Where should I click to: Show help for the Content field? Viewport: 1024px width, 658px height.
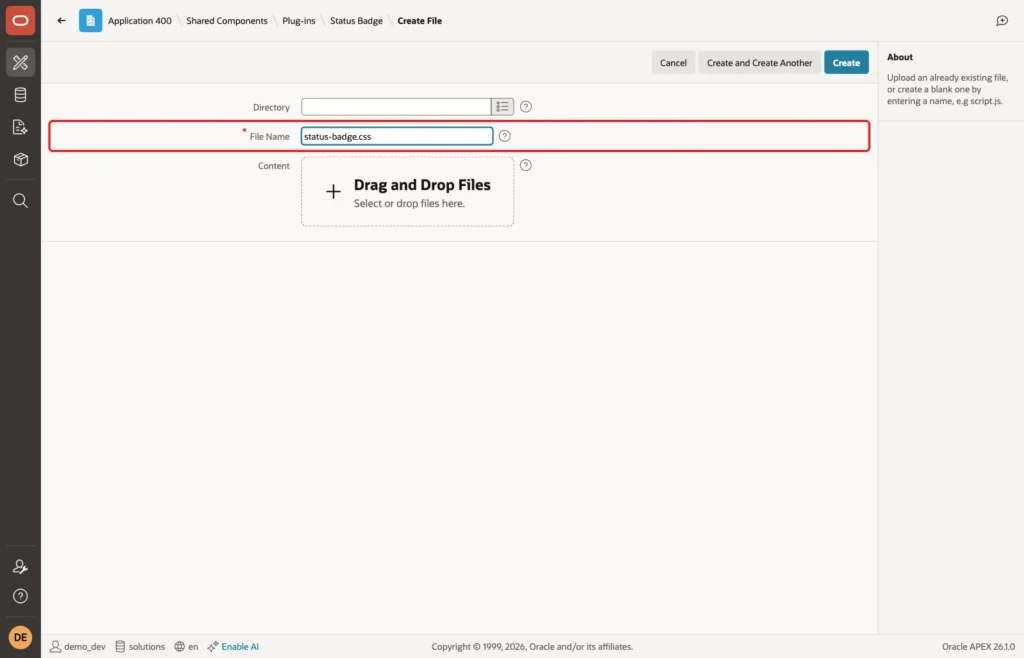[526, 165]
